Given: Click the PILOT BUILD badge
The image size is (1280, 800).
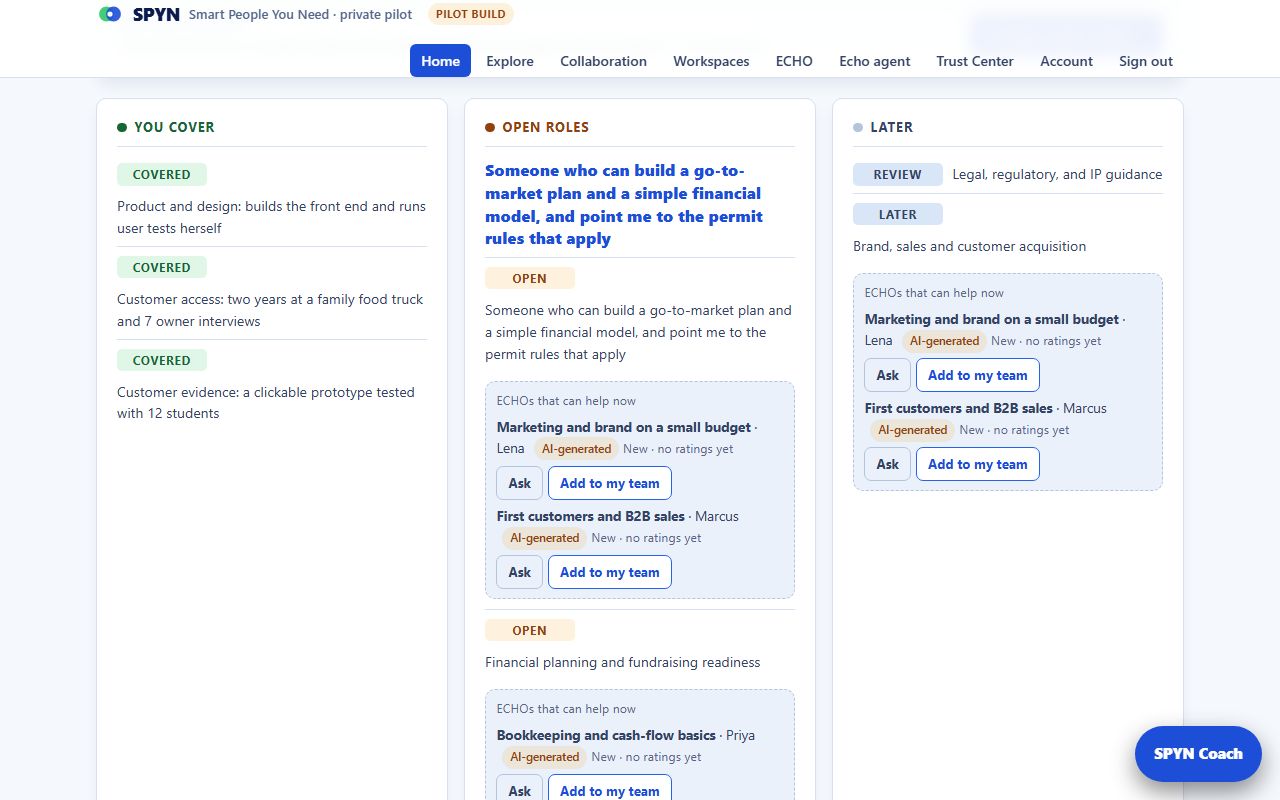Looking at the screenshot, I should click(471, 15).
